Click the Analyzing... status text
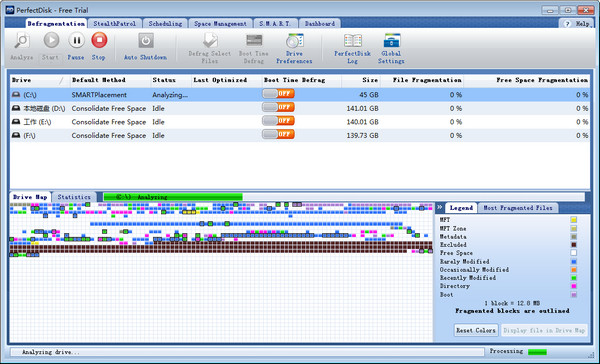This screenshot has height=364, width=600. click(170, 95)
